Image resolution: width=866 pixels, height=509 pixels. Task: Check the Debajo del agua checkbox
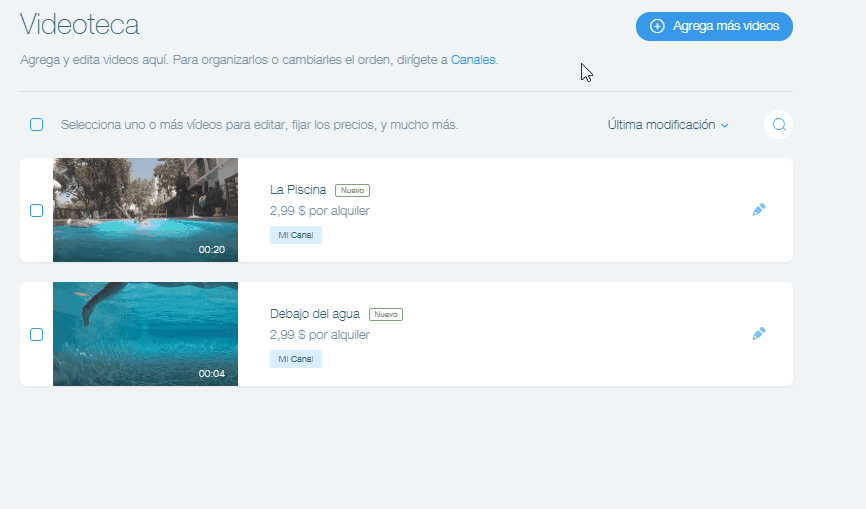(37, 335)
